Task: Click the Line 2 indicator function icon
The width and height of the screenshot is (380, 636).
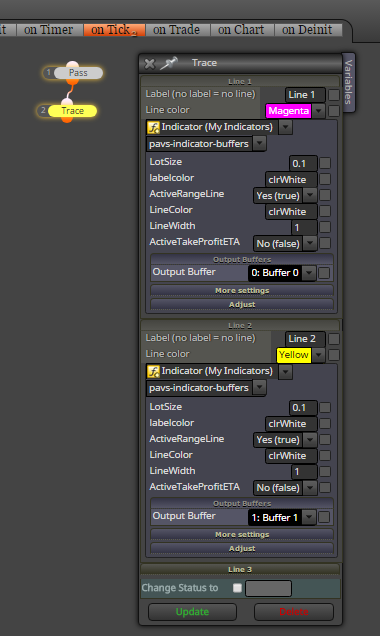Action: (153, 372)
